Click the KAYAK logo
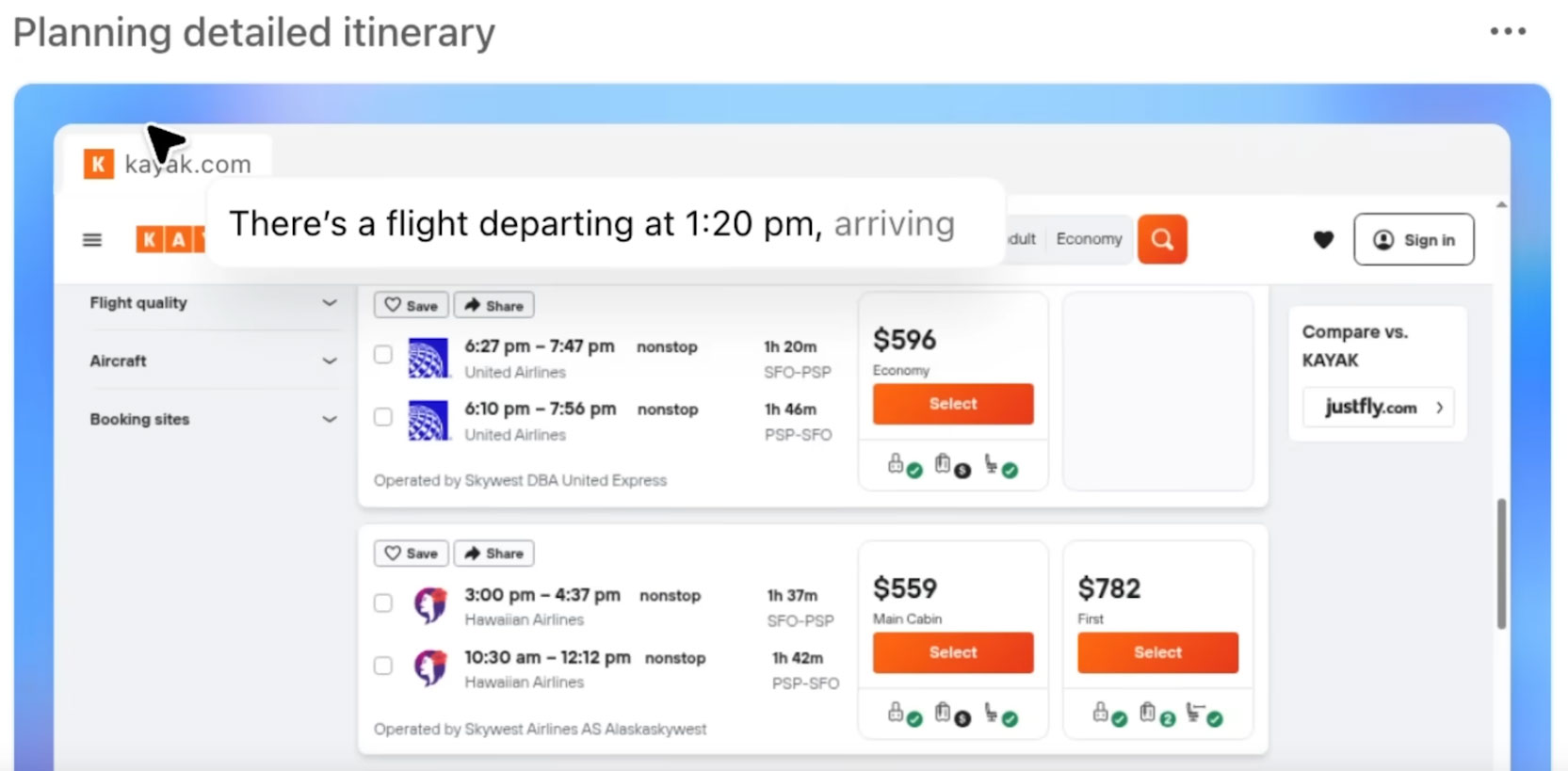 pos(170,240)
